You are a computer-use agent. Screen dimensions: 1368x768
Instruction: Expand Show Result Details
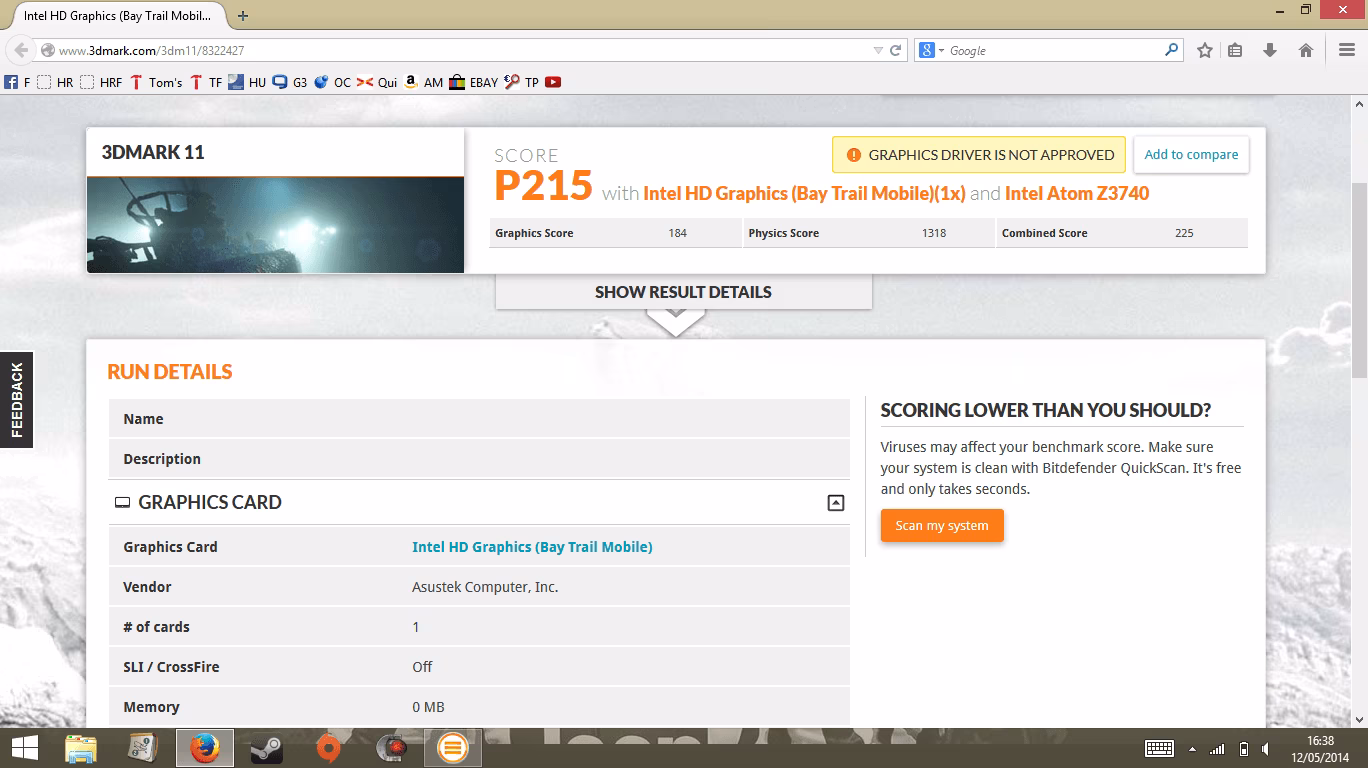(x=683, y=292)
